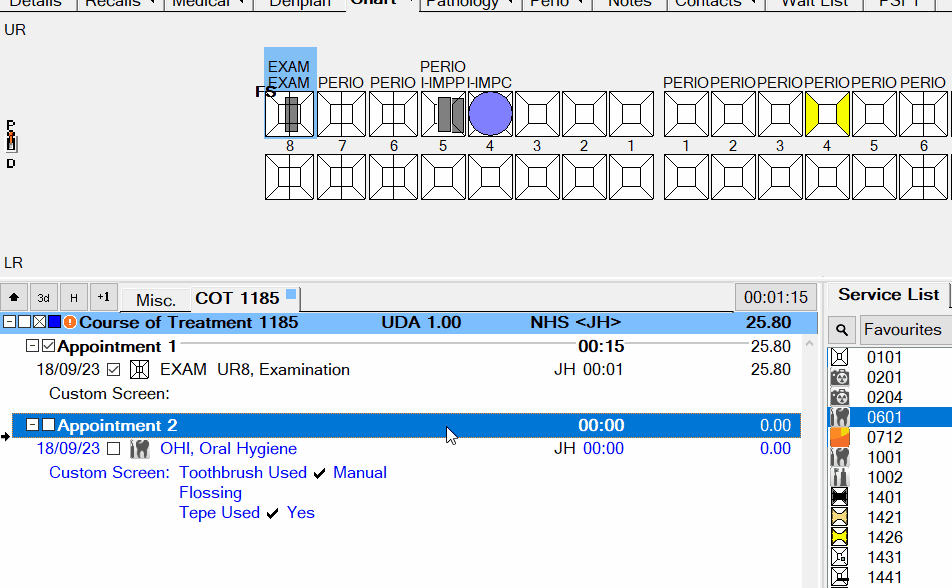Image resolution: width=952 pixels, height=588 pixels.
Task: Toggle the Appointment 1 checkbox
Action: (x=49, y=346)
